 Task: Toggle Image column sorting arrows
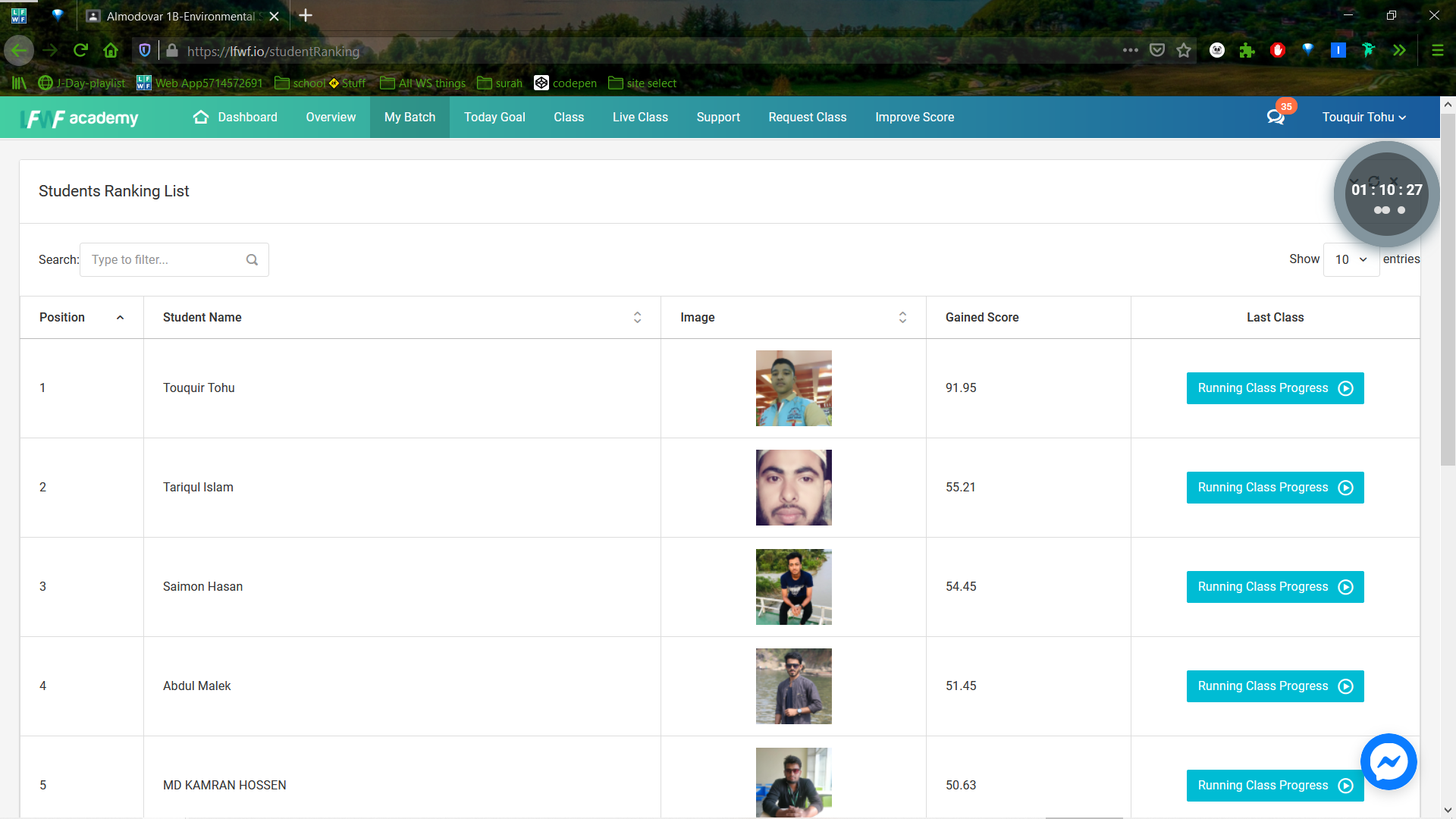pos(902,318)
